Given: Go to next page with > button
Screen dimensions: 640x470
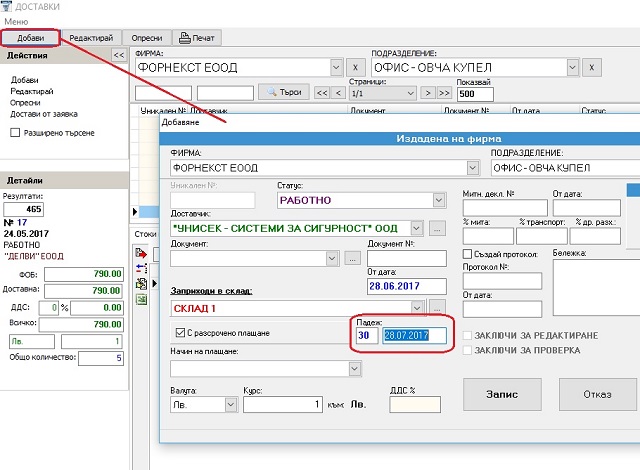Looking at the screenshot, I should tap(428, 93).
